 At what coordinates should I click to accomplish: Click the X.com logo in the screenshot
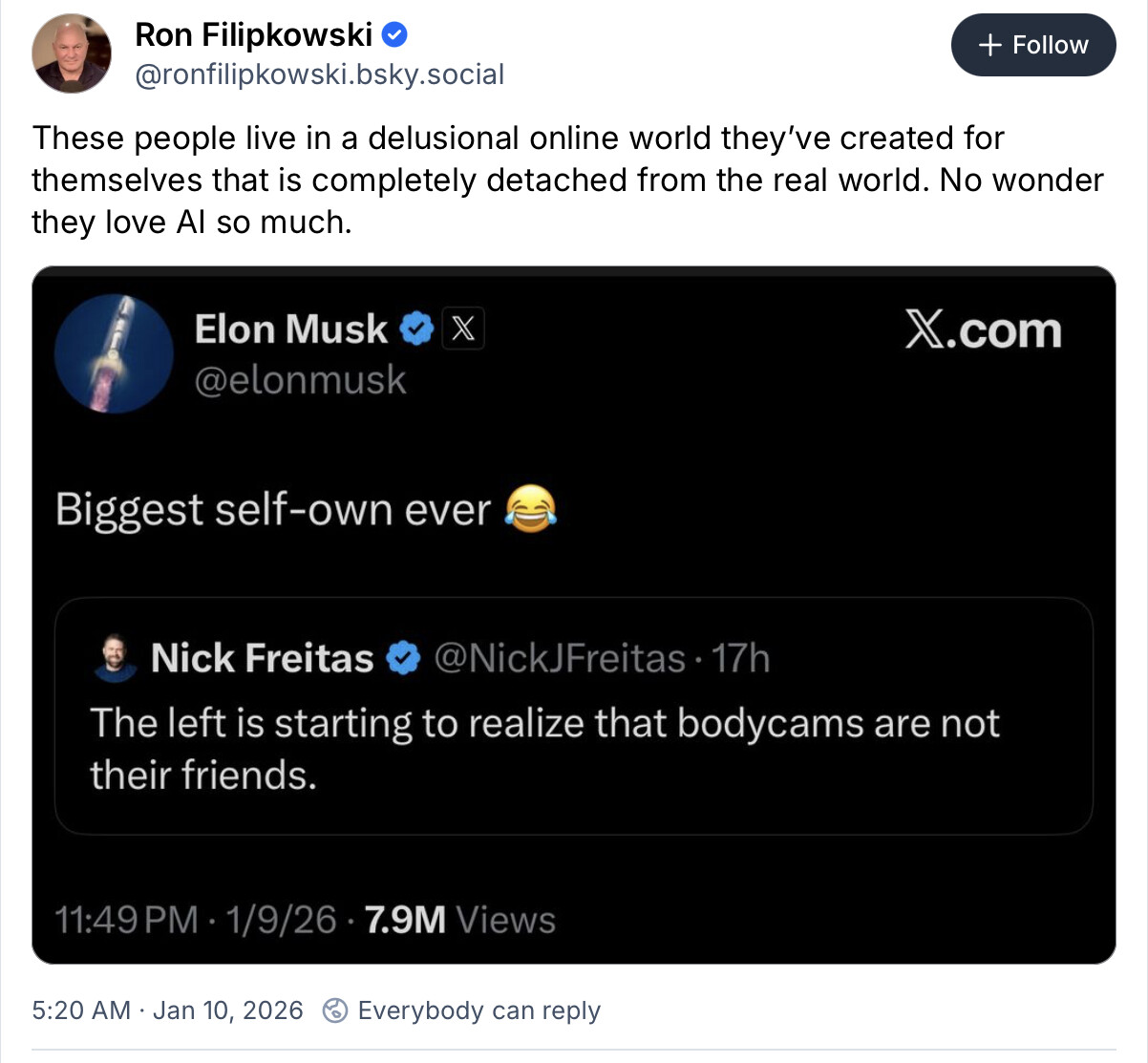tap(983, 330)
